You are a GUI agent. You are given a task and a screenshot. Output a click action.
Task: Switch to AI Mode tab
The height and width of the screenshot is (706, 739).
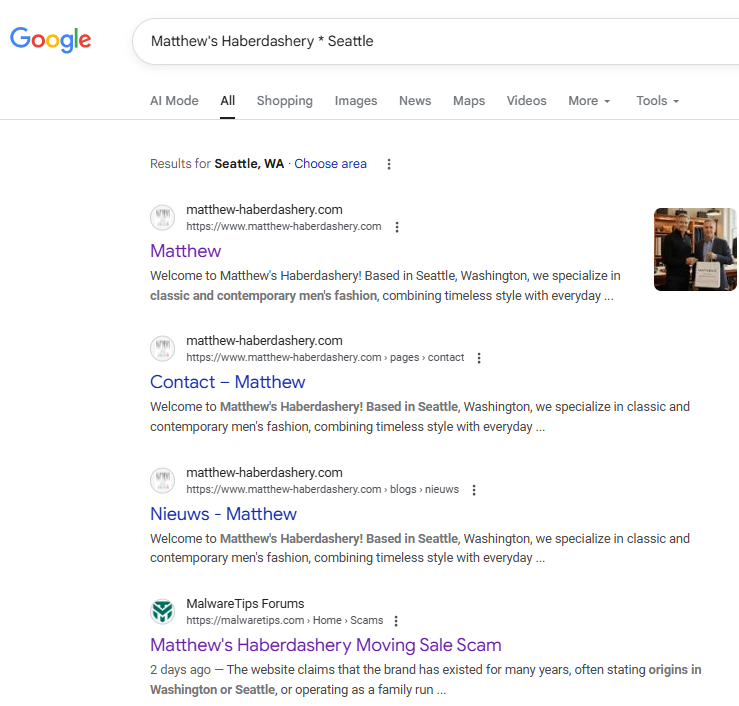point(174,101)
